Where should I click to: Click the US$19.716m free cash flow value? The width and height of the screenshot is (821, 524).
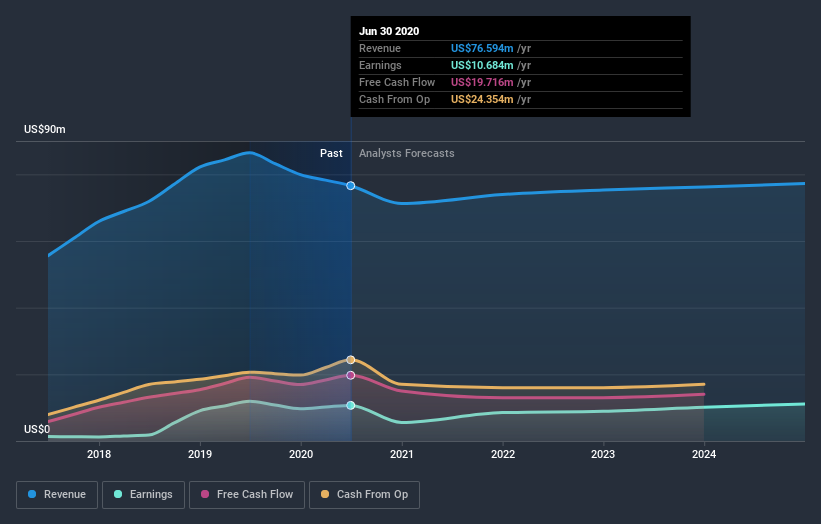(482, 82)
